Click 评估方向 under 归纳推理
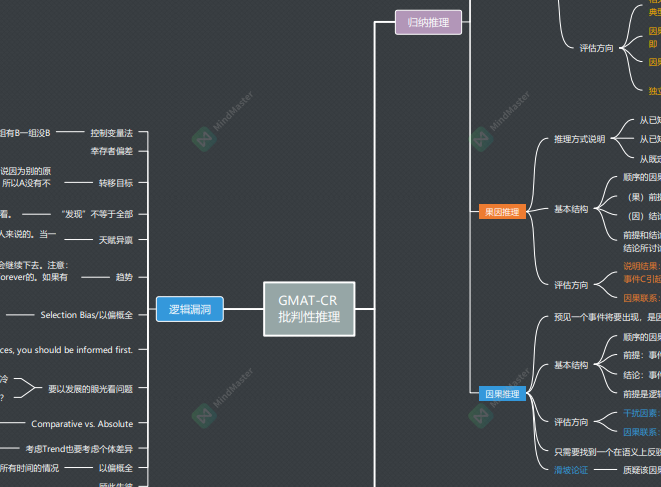The height and width of the screenshot is (487, 661). [596, 48]
